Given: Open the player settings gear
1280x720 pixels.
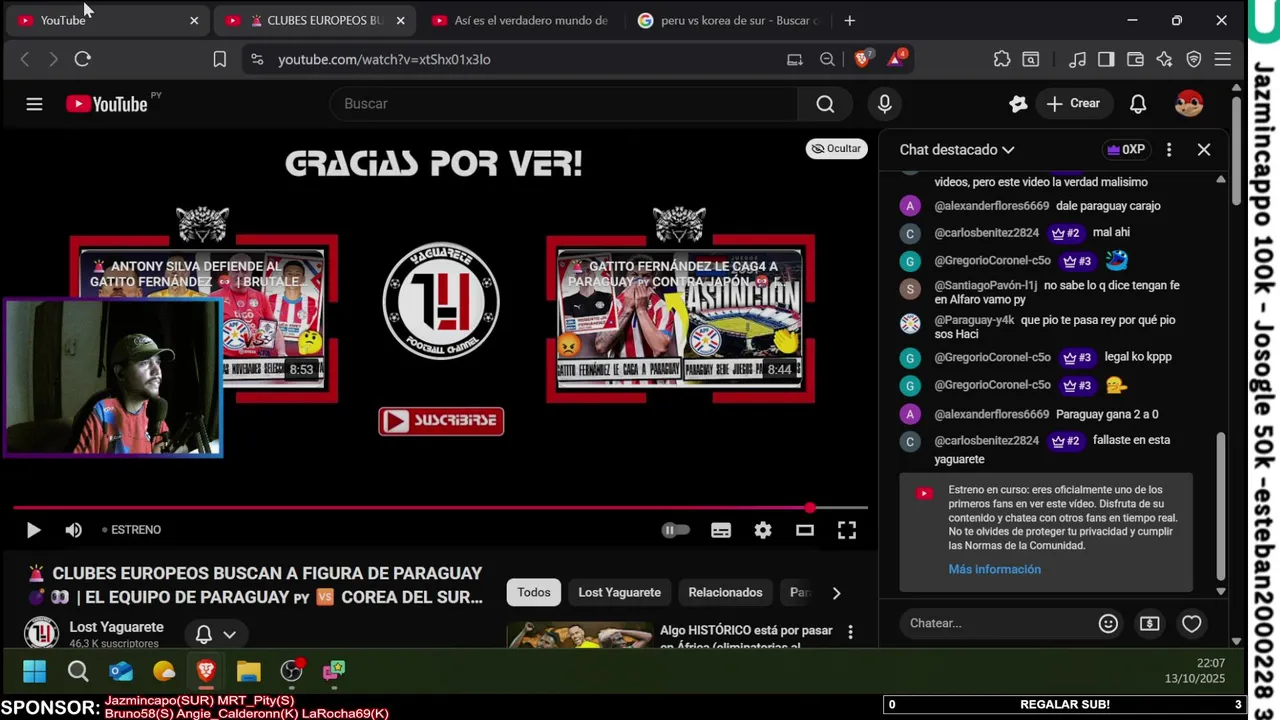Looking at the screenshot, I should point(763,530).
